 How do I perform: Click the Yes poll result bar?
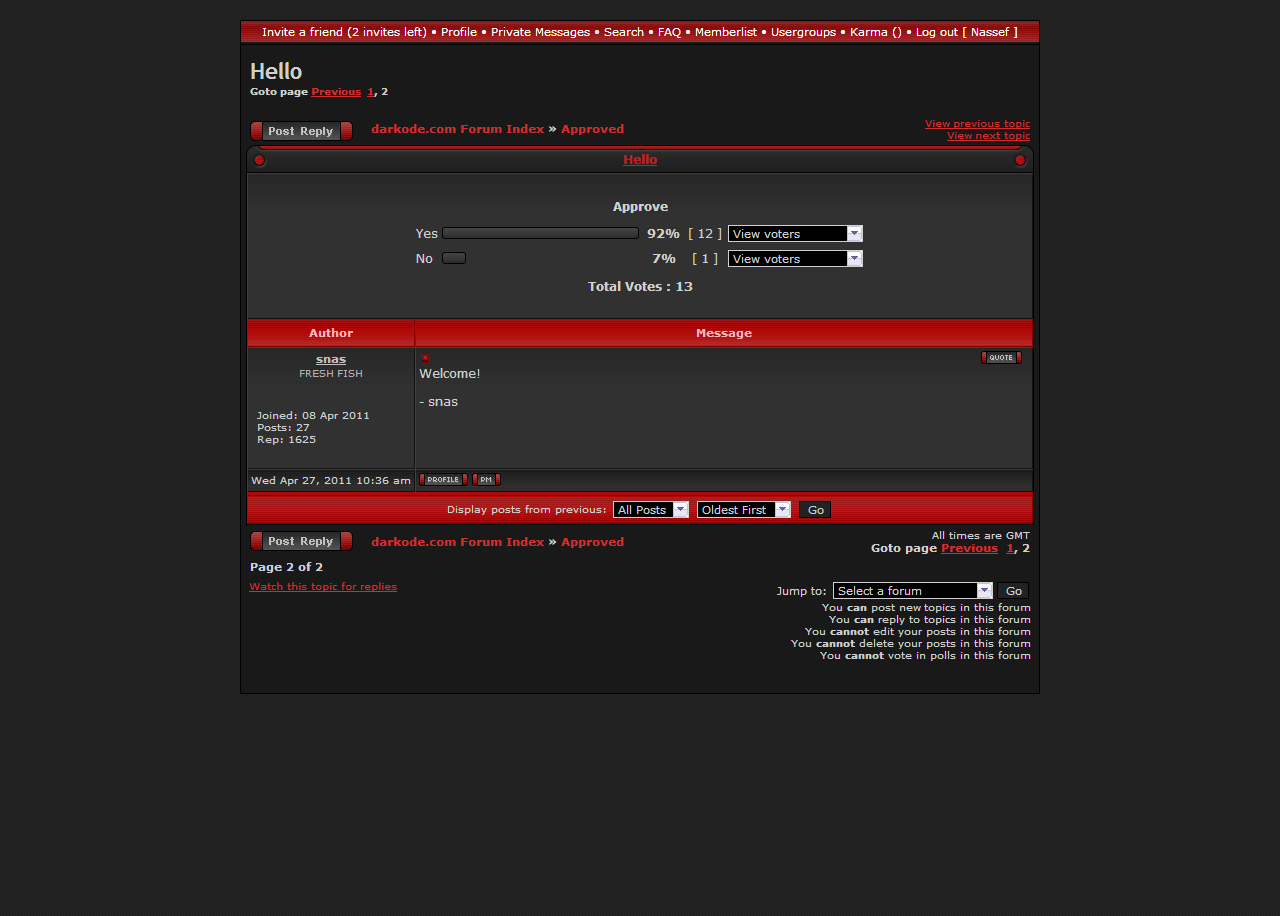pyautogui.click(x=540, y=233)
